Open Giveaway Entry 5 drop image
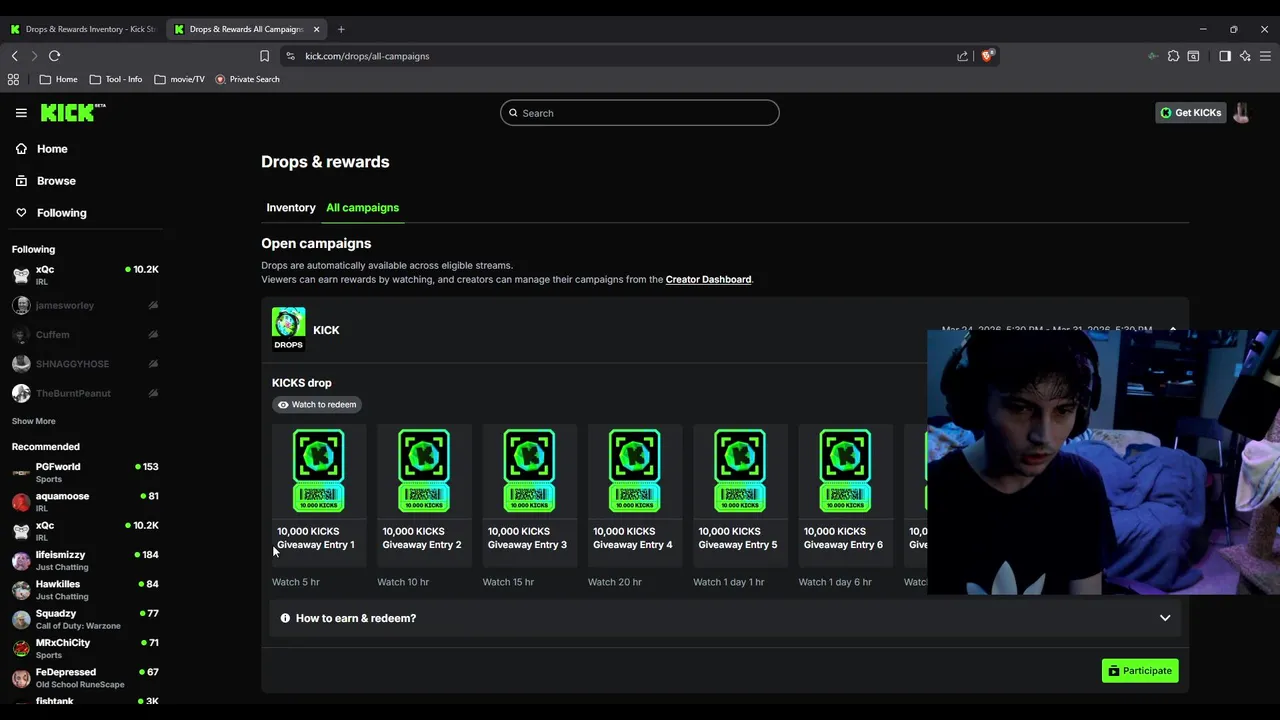The width and height of the screenshot is (1280, 720). [x=740, y=470]
